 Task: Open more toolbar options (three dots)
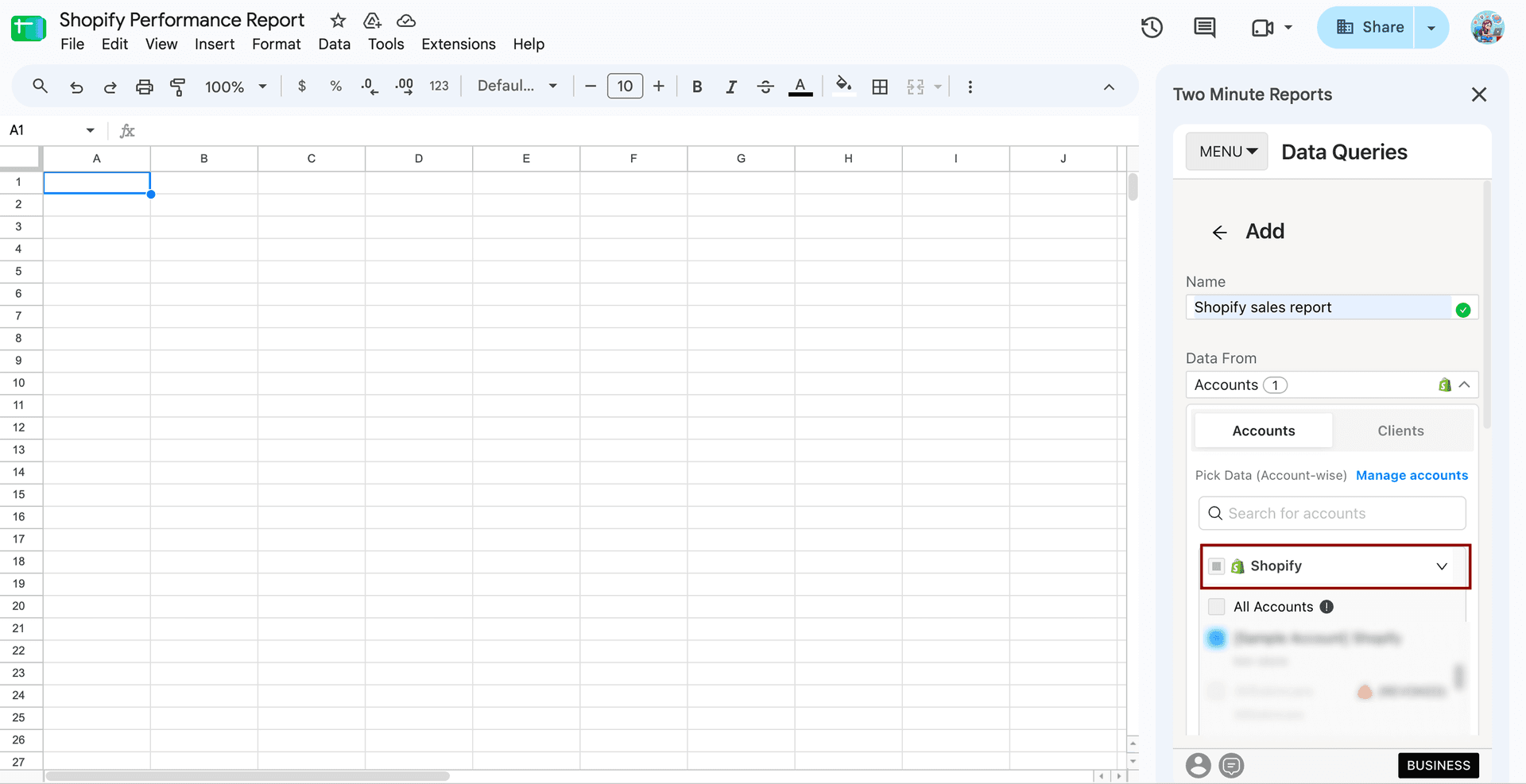pos(970,87)
